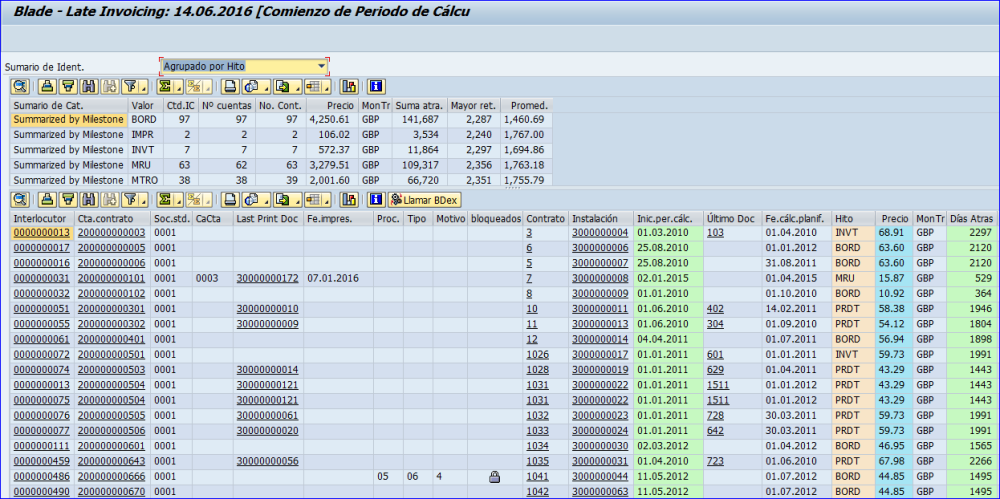Show graphic chart icon in summary toolbar
Image resolution: width=1000 pixels, height=499 pixels.
pyautogui.click(x=349, y=86)
